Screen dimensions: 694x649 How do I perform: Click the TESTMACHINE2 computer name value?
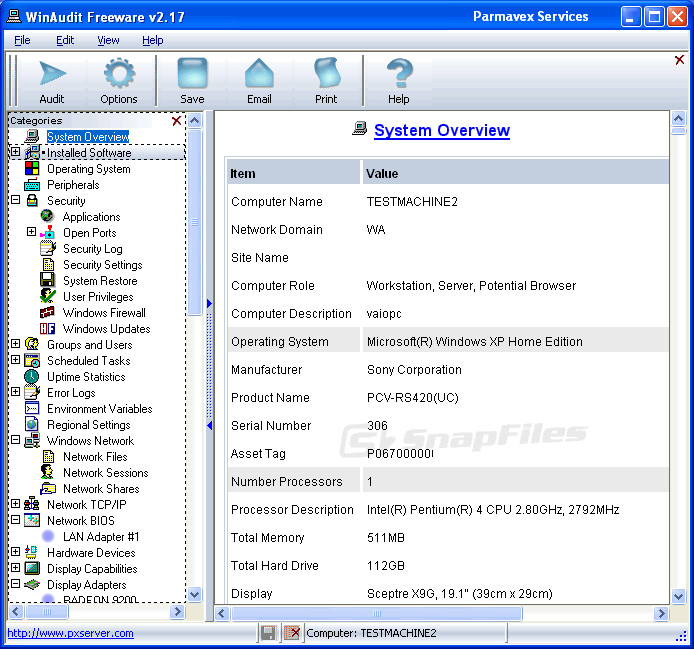412,202
